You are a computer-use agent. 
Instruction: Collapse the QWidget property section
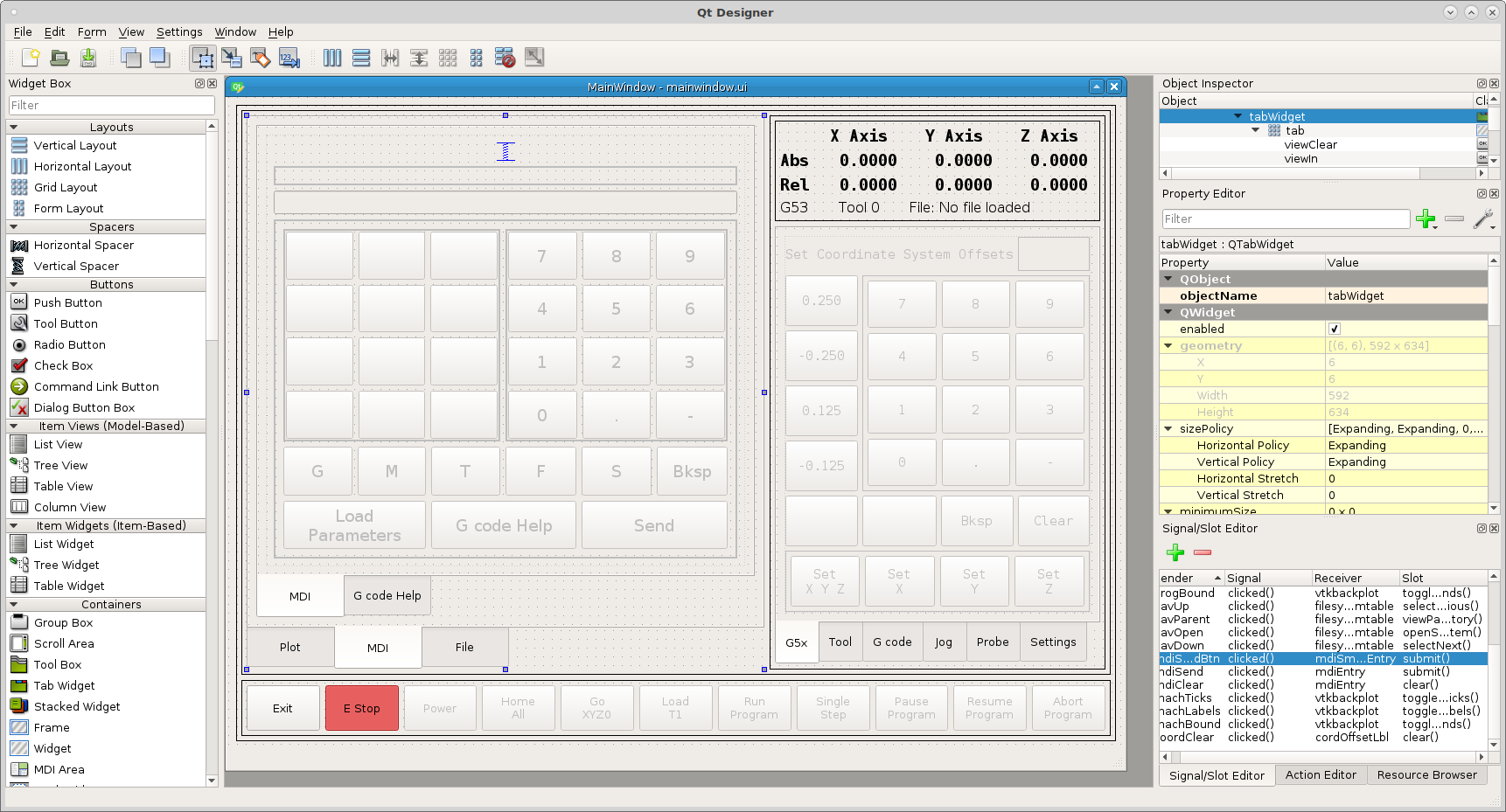pyautogui.click(x=1168, y=312)
